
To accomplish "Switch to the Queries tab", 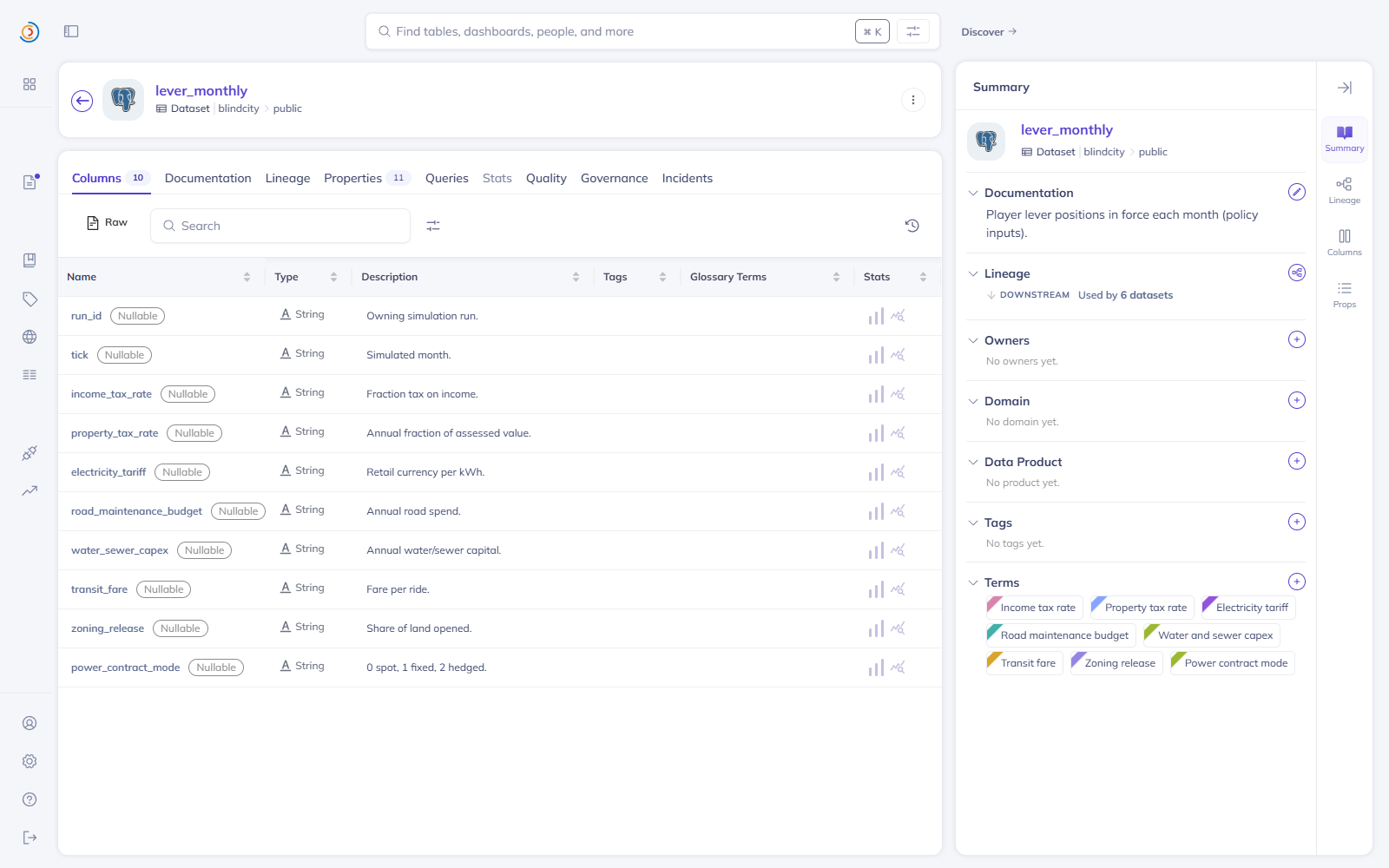I will coord(447,178).
